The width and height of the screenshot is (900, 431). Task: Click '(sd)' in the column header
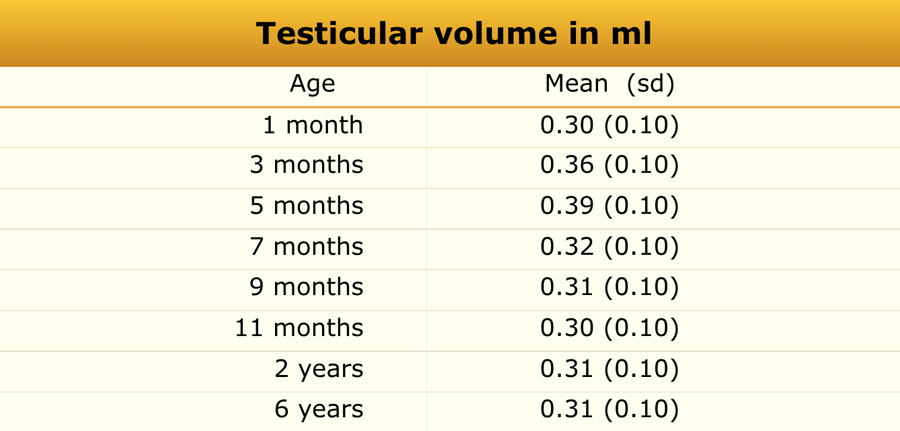(651, 84)
